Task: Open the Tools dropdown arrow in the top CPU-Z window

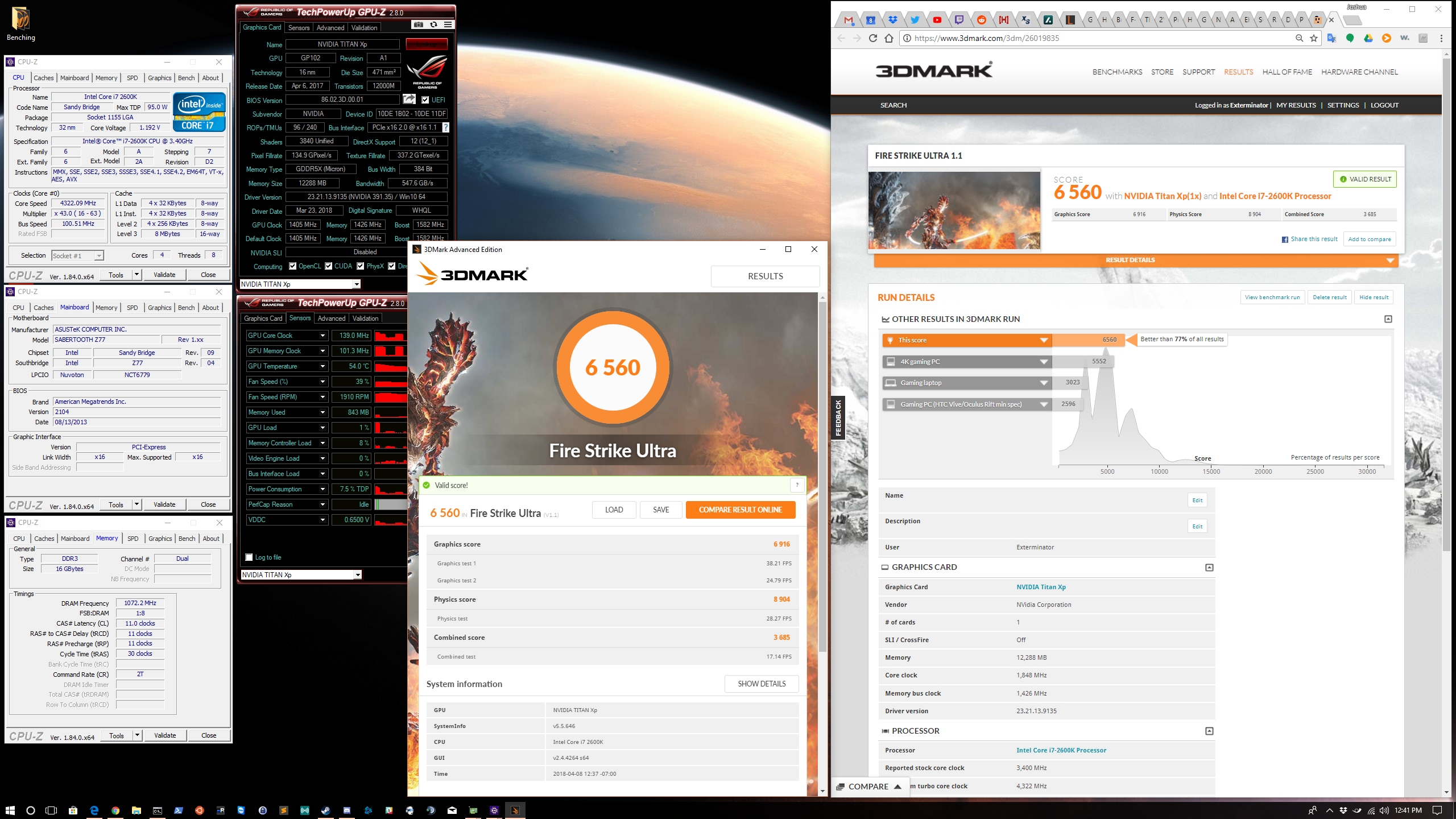Action: pyautogui.click(x=136, y=275)
